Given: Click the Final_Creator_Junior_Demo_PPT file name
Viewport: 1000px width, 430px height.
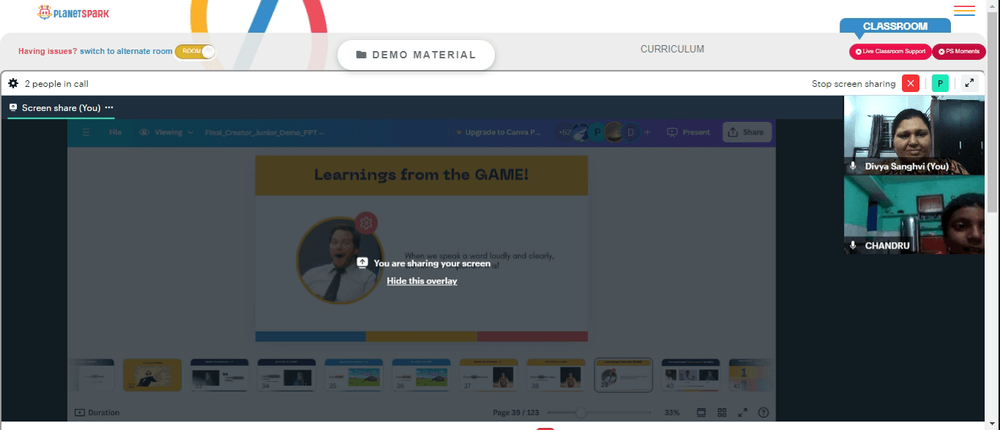Looking at the screenshot, I should pyautogui.click(x=265, y=133).
